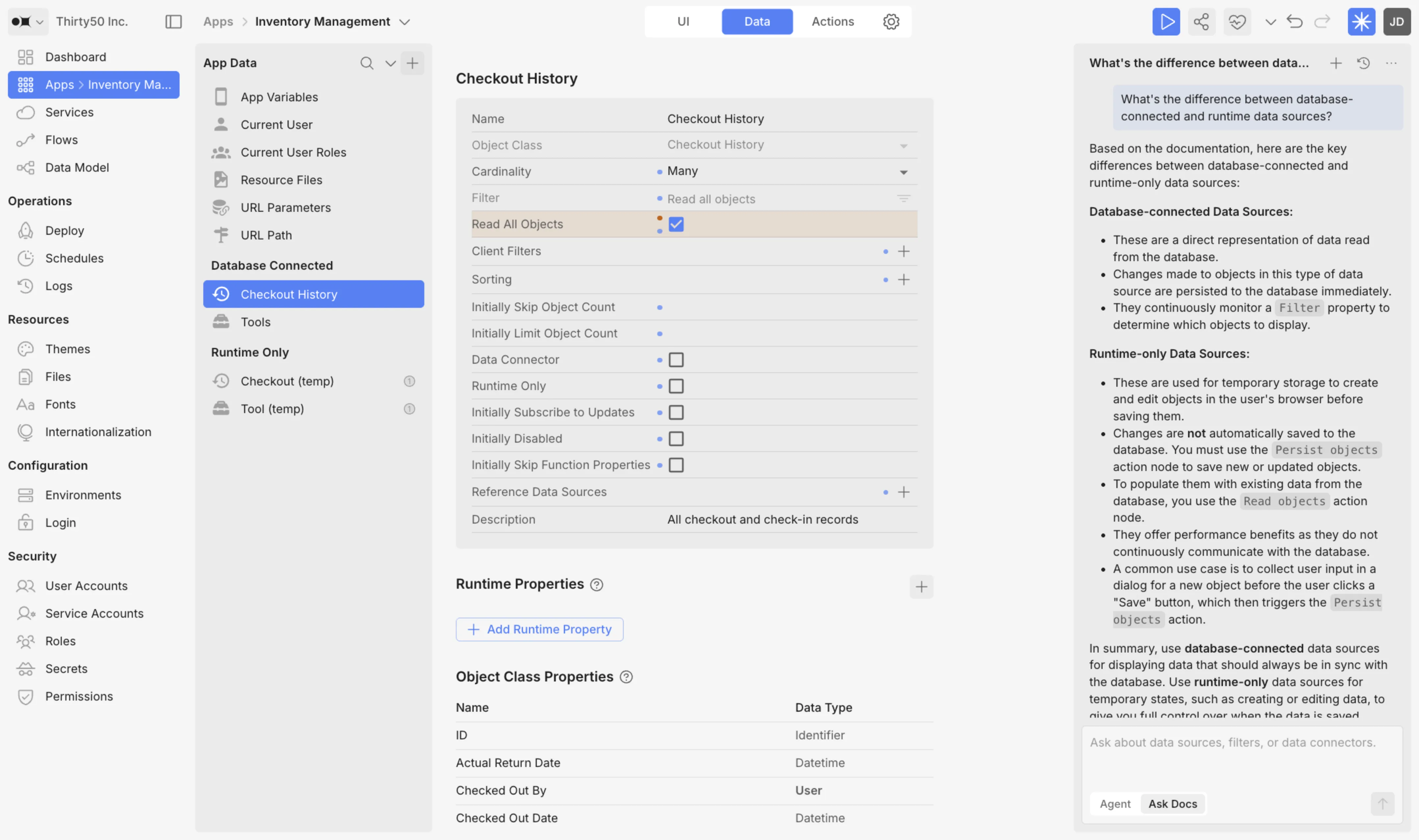The image size is (1419, 840).
Task: Click the App Data search icon
Action: 367,63
